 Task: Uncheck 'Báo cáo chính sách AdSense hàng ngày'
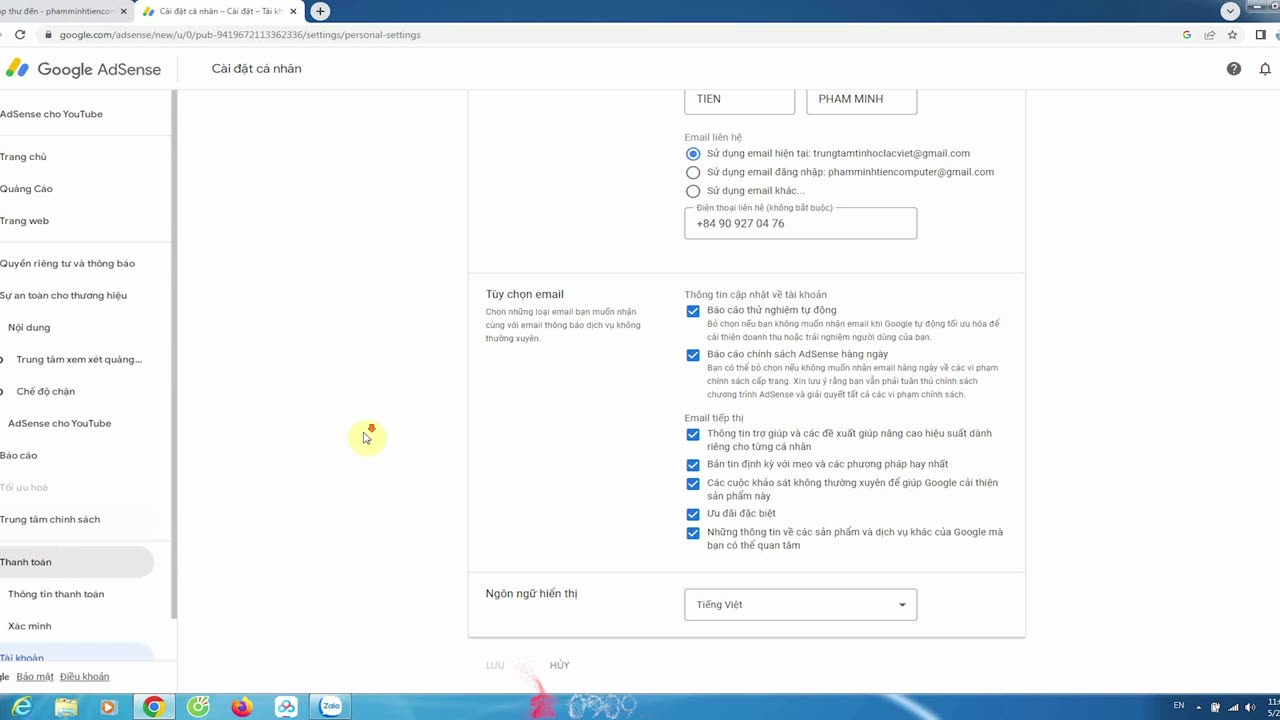[693, 355]
